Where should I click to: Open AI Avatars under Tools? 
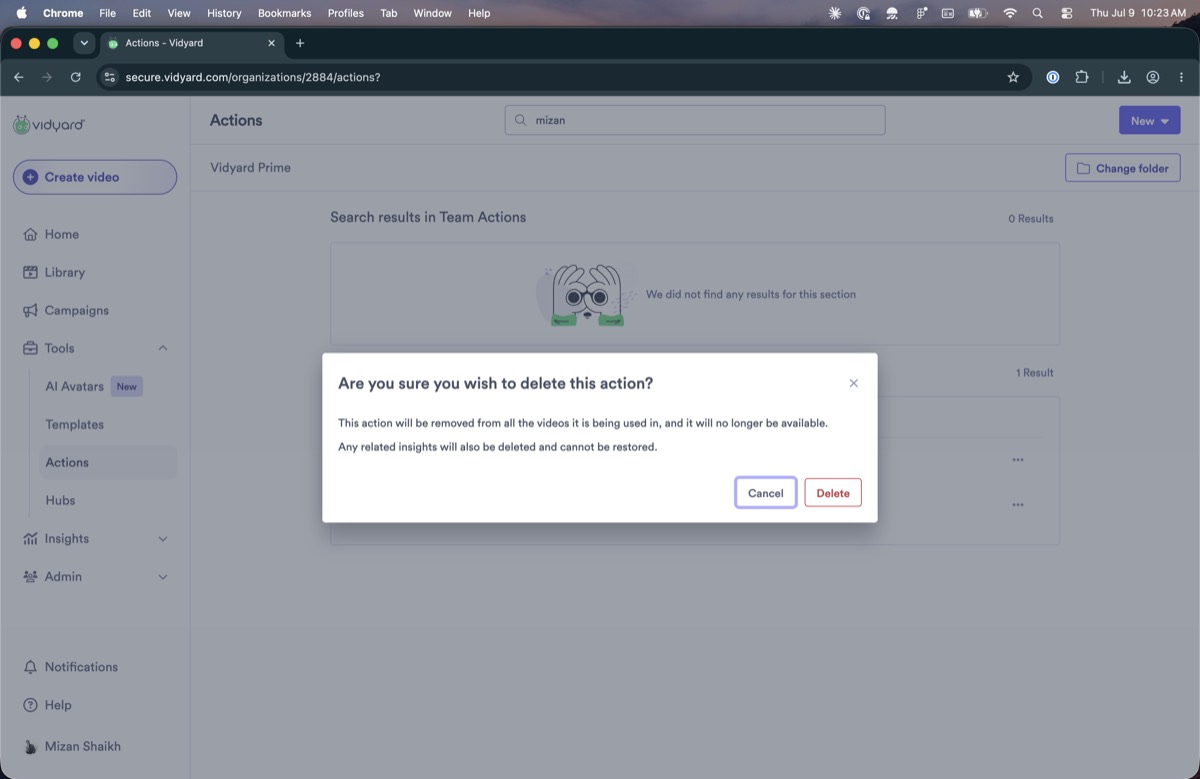[x=75, y=386]
